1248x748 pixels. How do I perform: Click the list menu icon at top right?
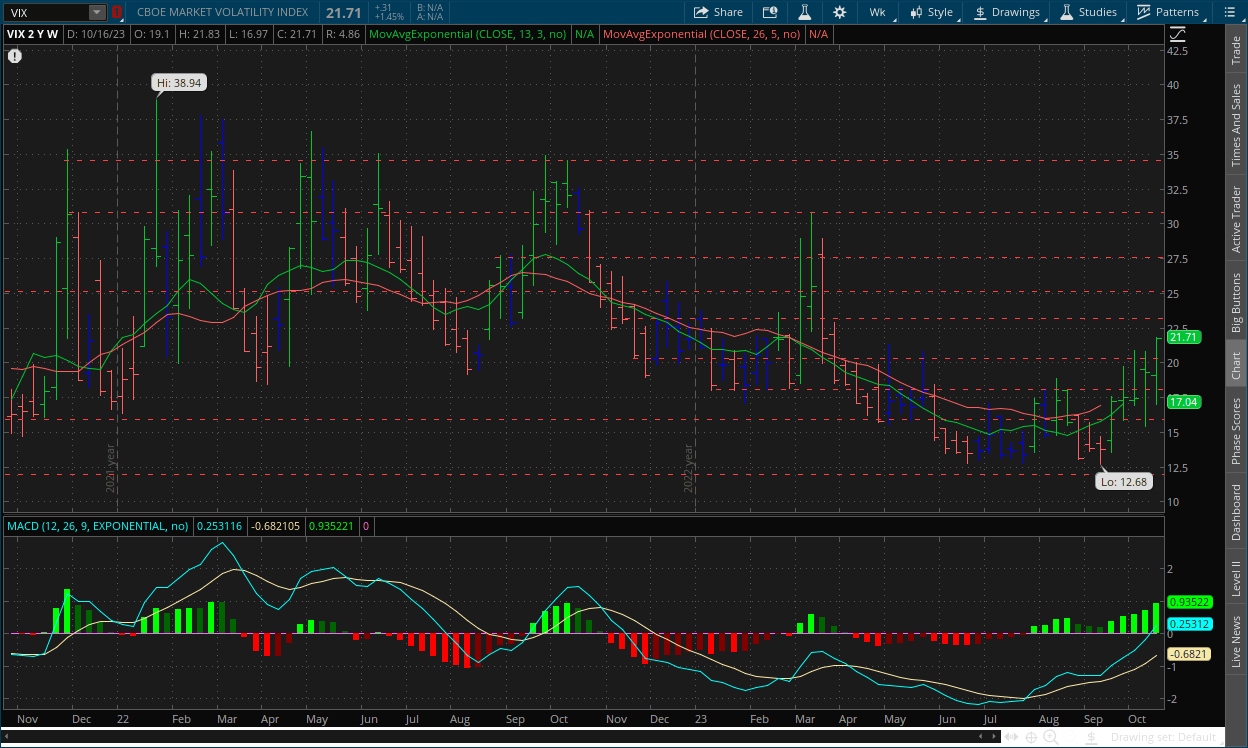coord(1229,12)
